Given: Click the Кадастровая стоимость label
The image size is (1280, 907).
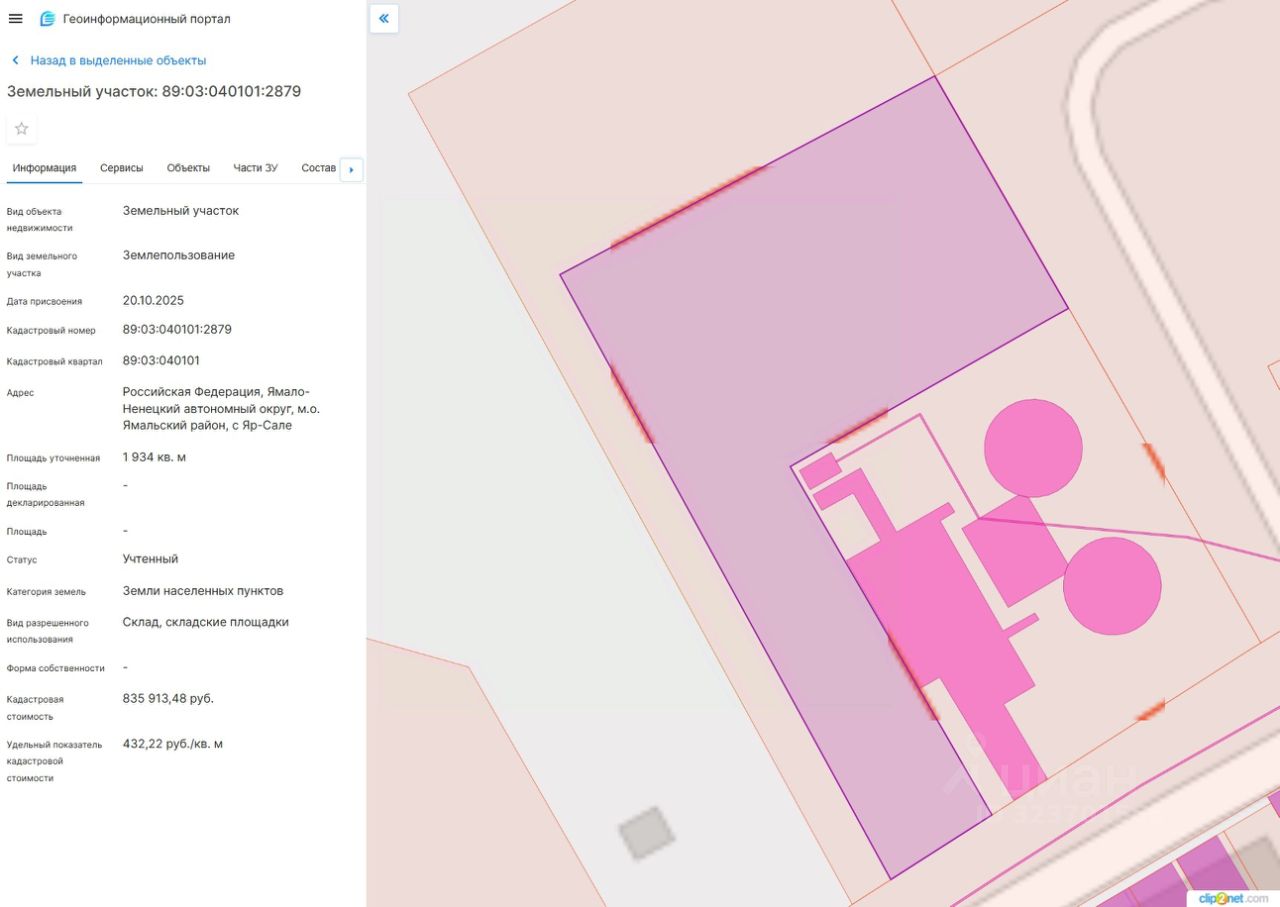Looking at the screenshot, I should pyautogui.click(x=37, y=708).
